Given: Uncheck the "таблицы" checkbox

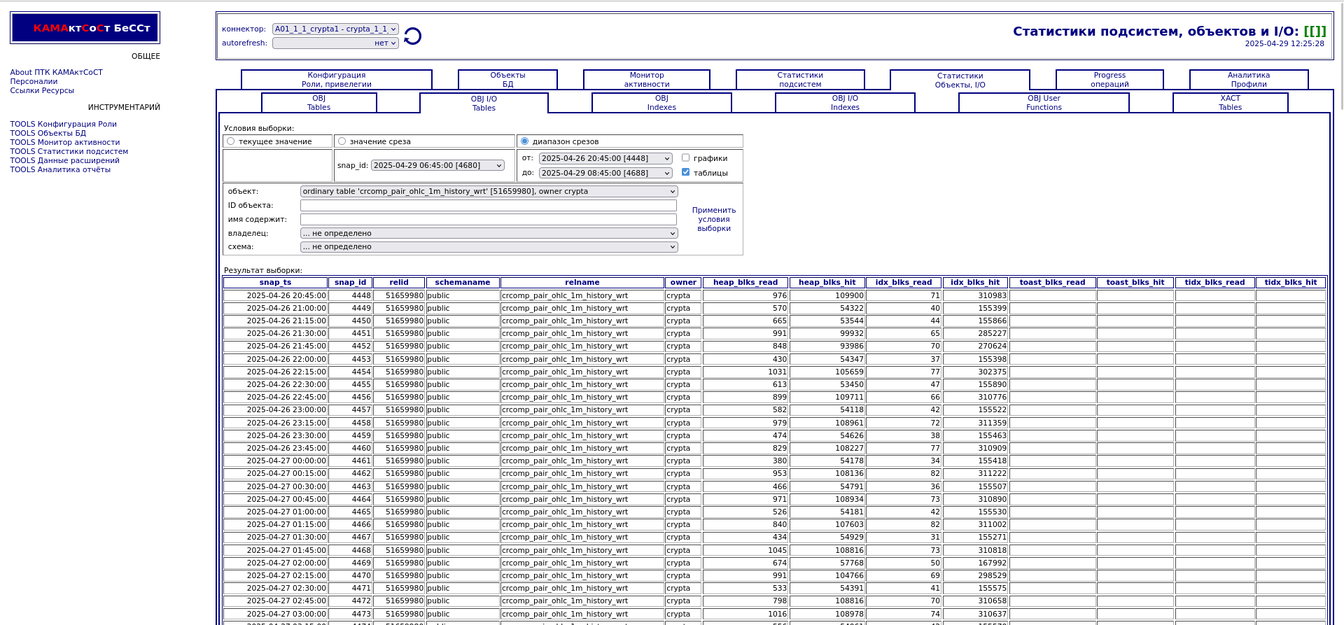Looking at the screenshot, I should pyautogui.click(x=685, y=172).
